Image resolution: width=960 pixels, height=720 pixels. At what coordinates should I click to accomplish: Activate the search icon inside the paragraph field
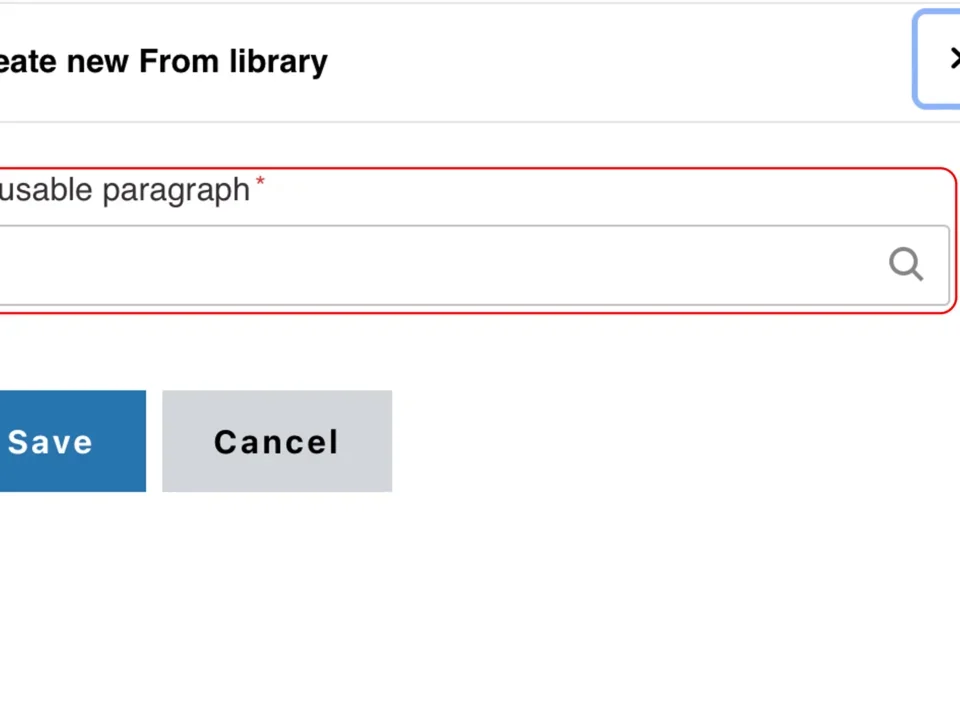[905, 264]
